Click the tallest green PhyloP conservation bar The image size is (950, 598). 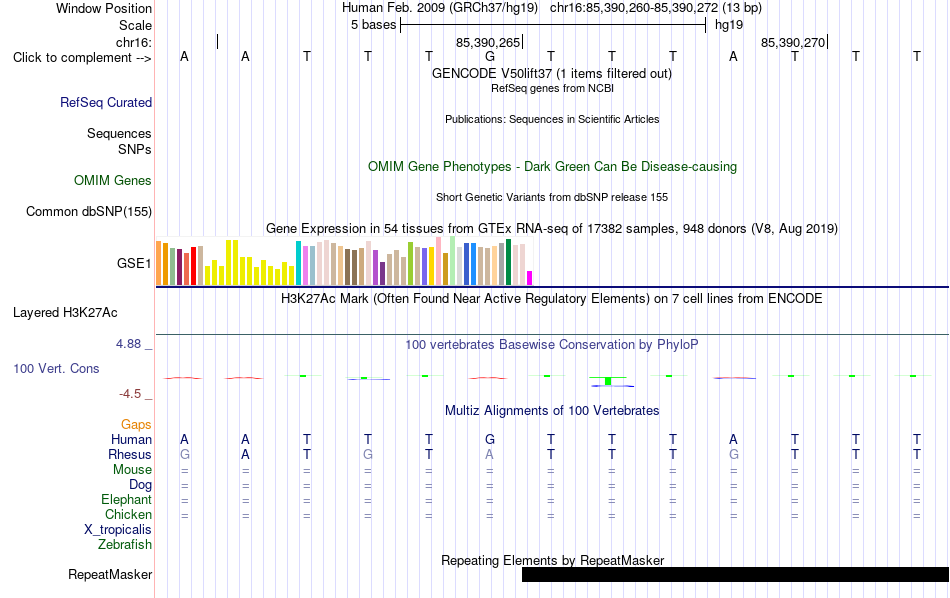tap(608, 380)
